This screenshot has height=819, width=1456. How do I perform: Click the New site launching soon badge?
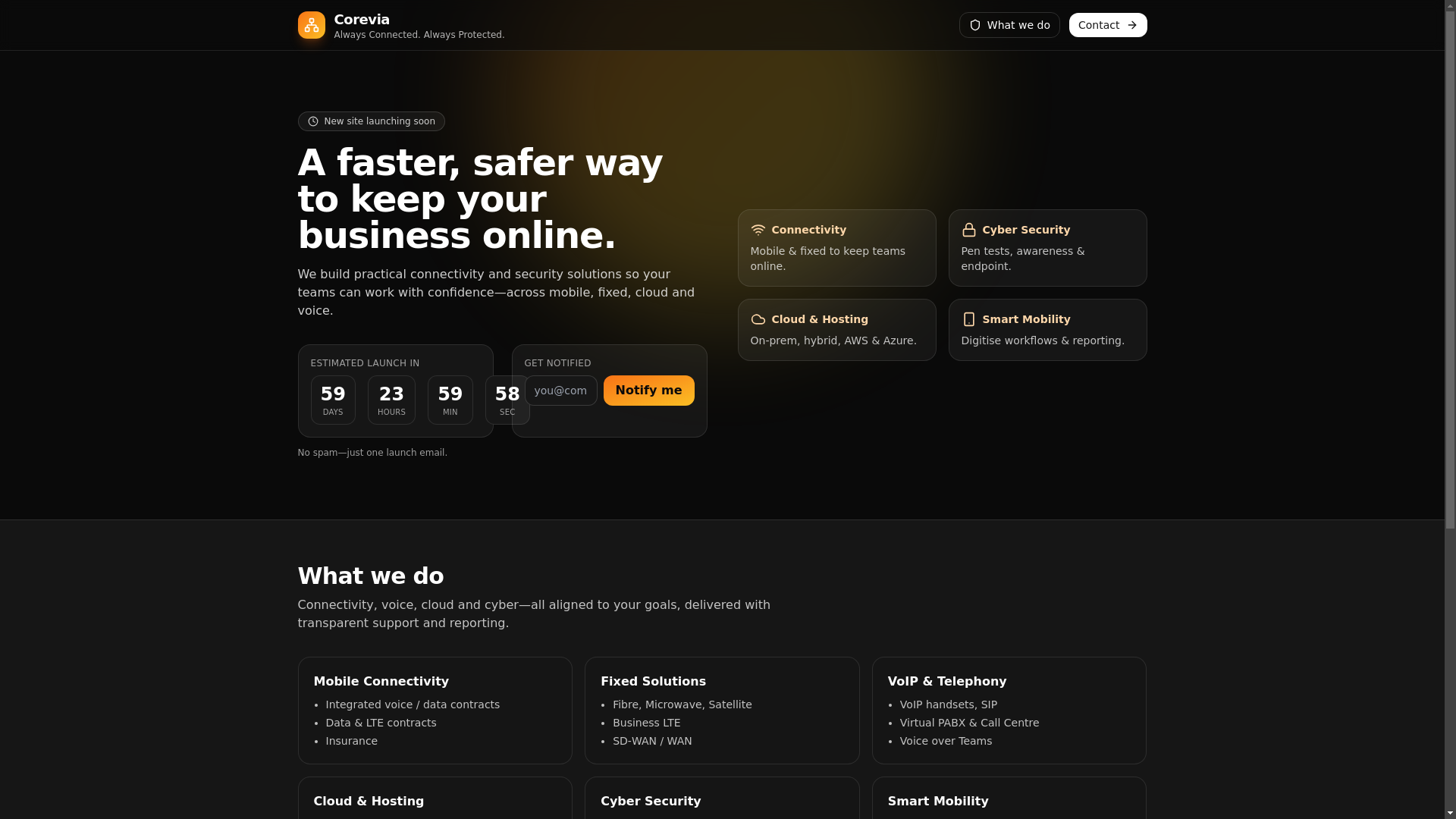click(371, 121)
